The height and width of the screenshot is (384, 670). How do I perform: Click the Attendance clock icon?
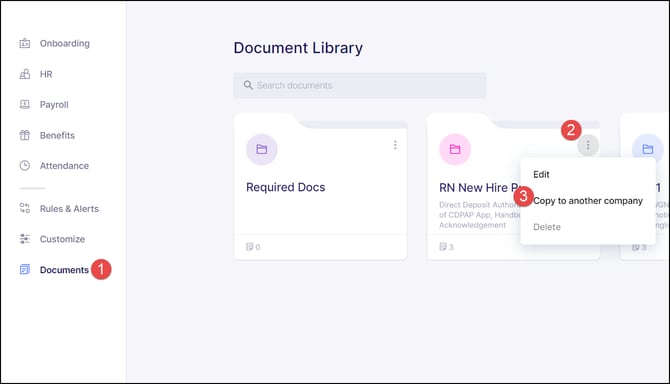click(x=25, y=165)
